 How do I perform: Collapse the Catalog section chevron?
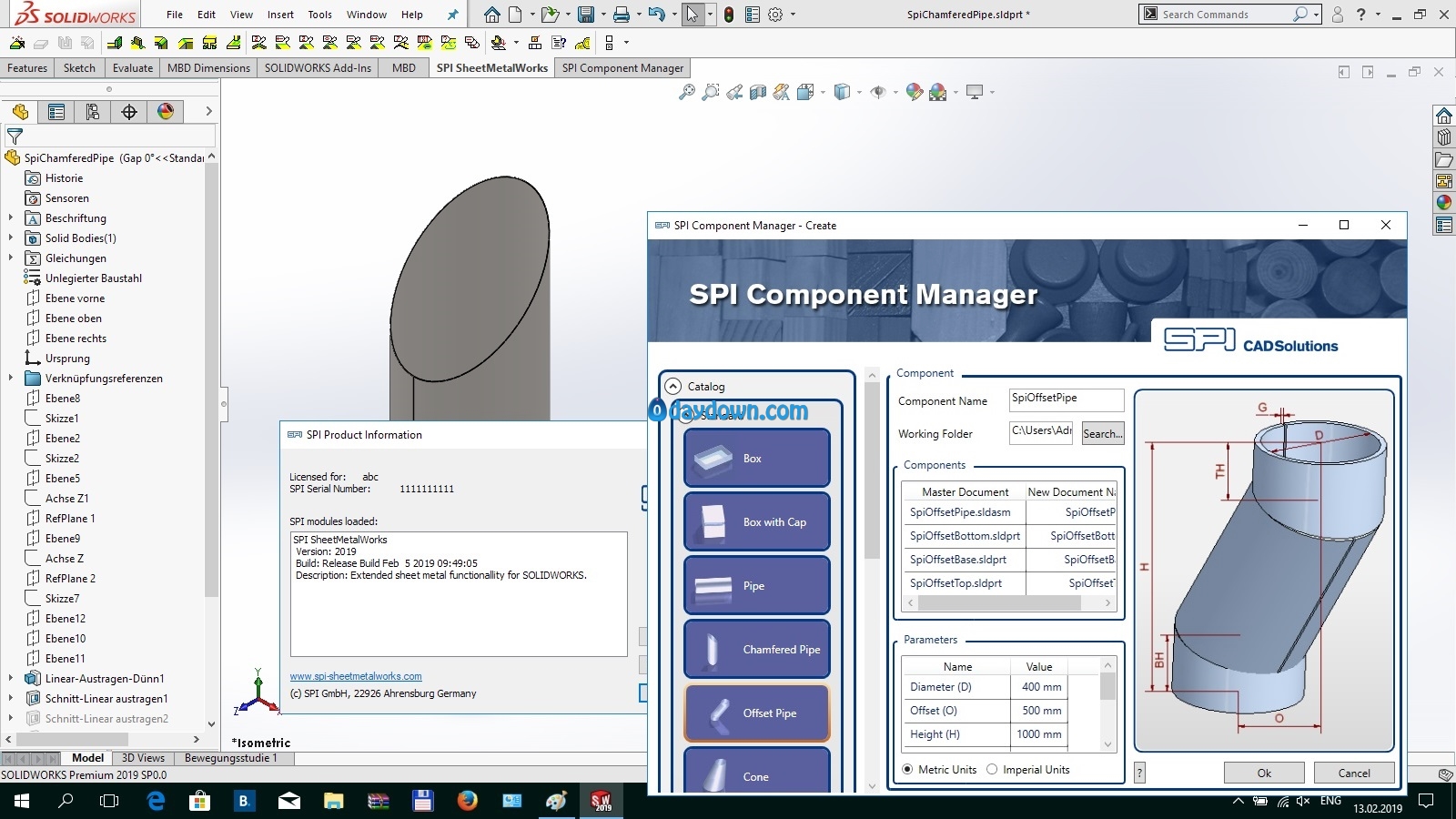(x=672, y=386)
